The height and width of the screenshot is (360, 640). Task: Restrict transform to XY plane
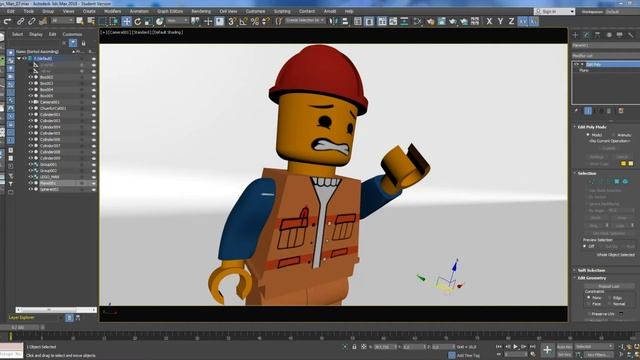click(522, 21)
